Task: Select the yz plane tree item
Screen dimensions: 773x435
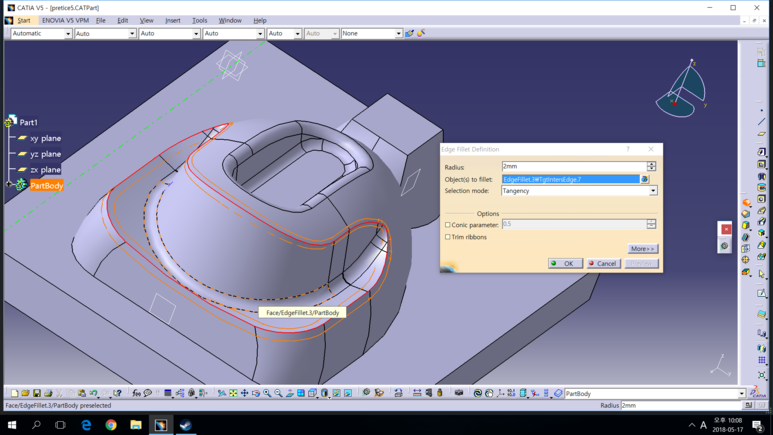Action: [45, 154]
